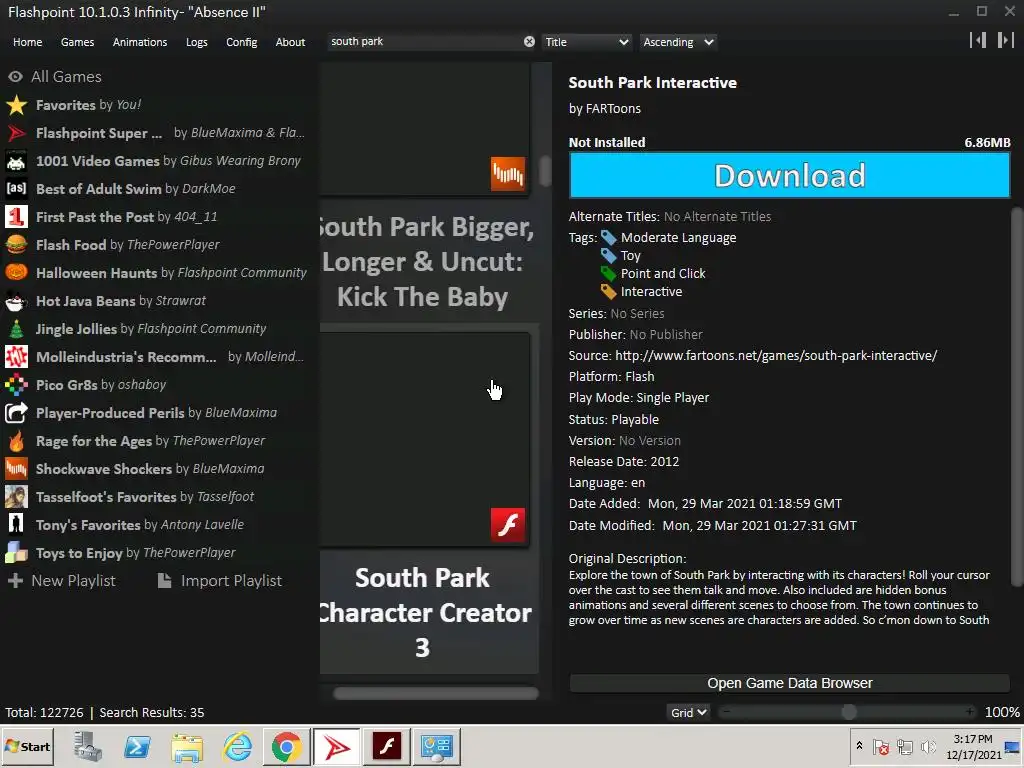Click the Rage for the Ages flame icon
The height and width of the screenshot is (768, 1024).
[x=16, y=441]
